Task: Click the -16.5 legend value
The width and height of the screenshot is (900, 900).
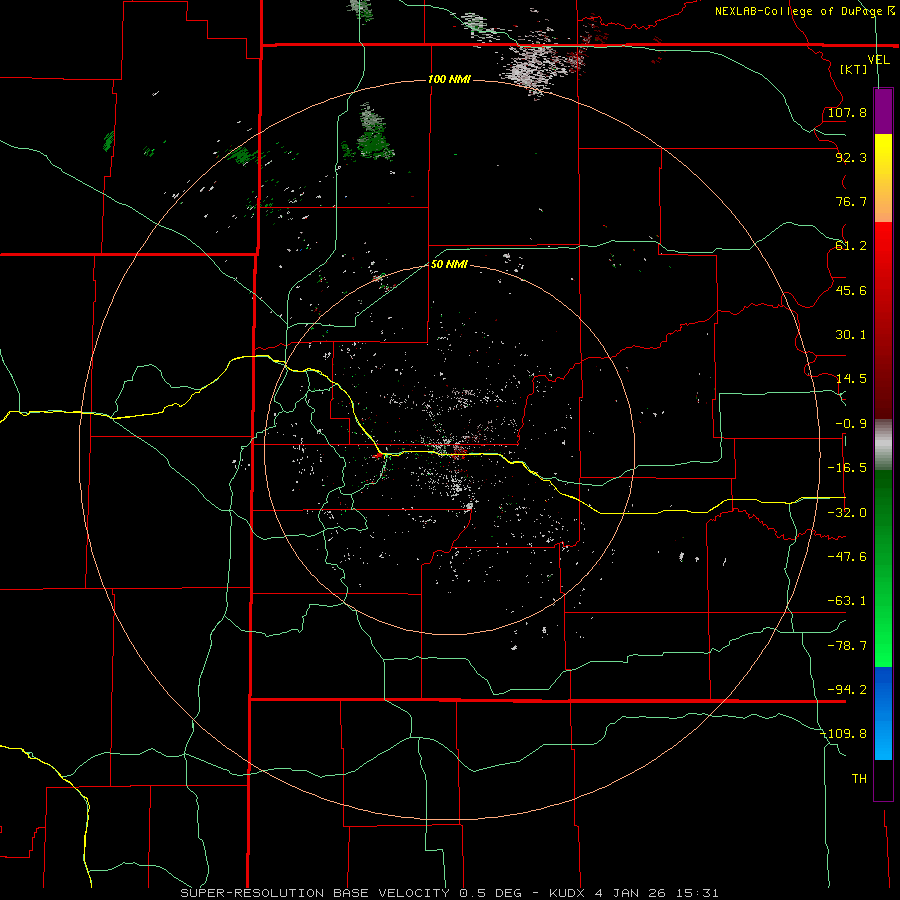Action: [847, 468]
